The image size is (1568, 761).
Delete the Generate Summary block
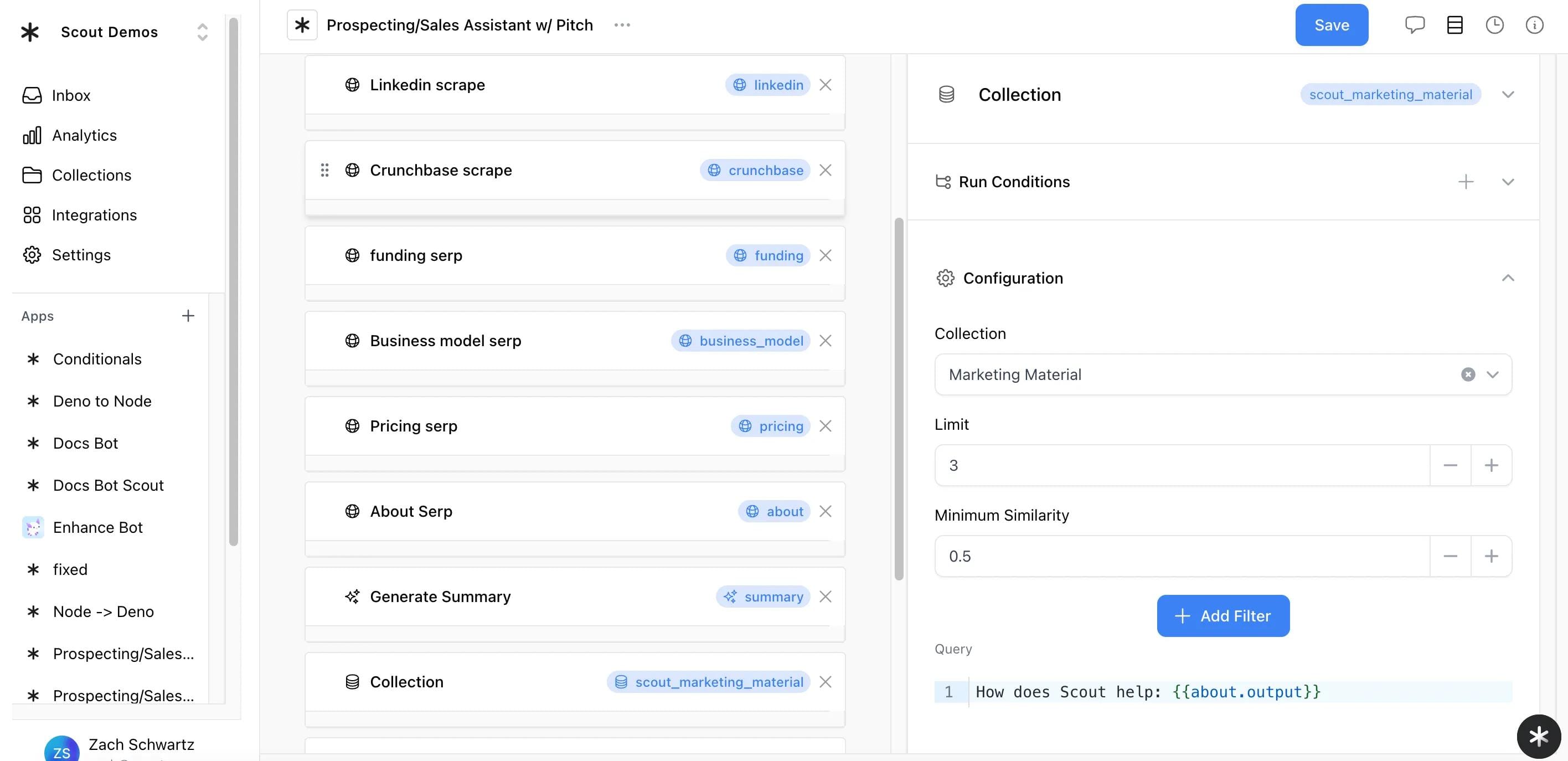pyautogui.click(x=826, y=596)
